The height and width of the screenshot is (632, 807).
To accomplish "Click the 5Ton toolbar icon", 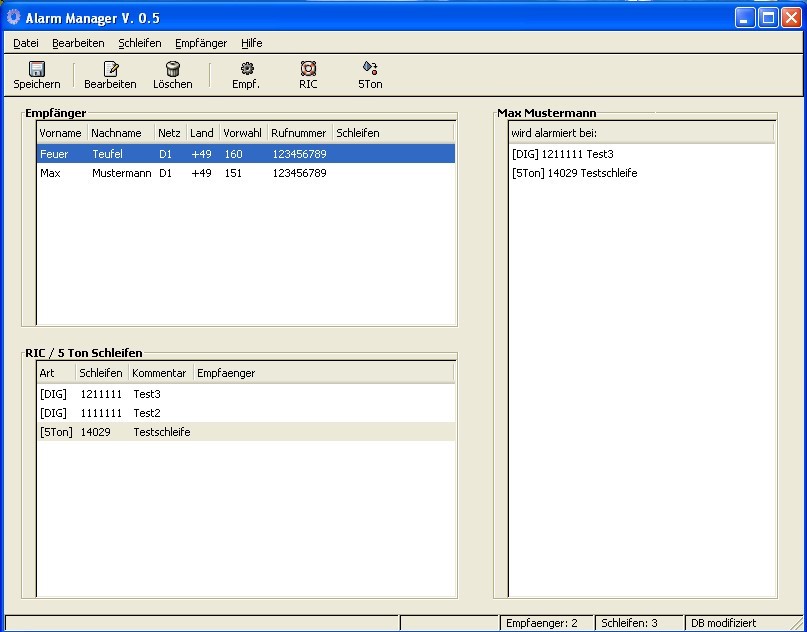I will click(370, 69).
